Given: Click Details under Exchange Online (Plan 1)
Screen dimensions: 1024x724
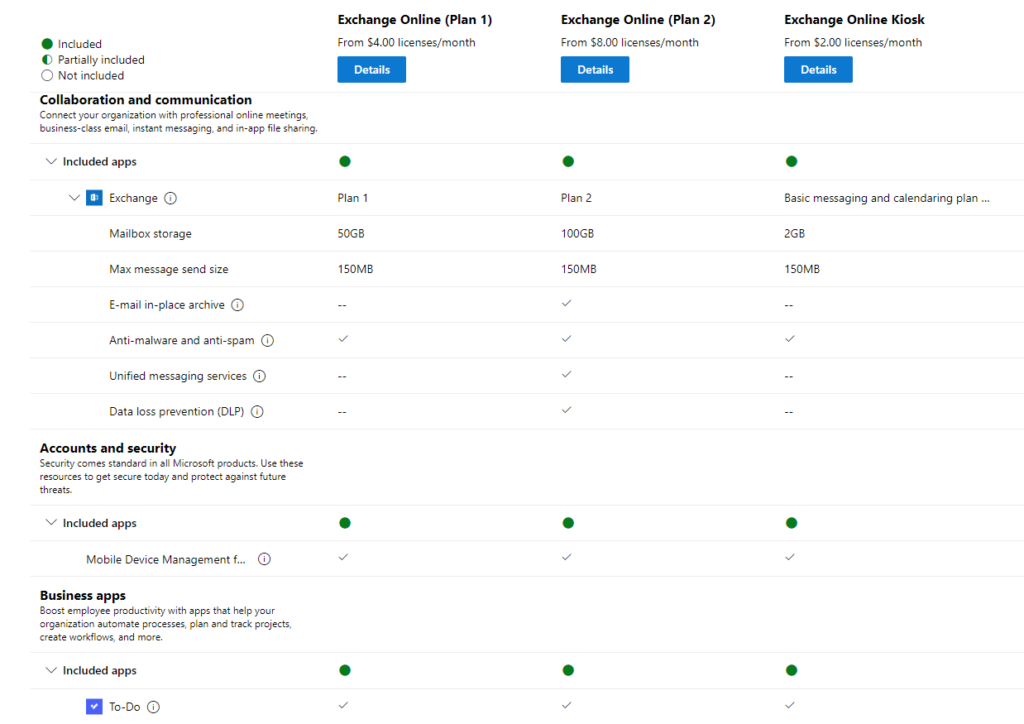Looking at the screenshot, I should (x=371, y=69).
